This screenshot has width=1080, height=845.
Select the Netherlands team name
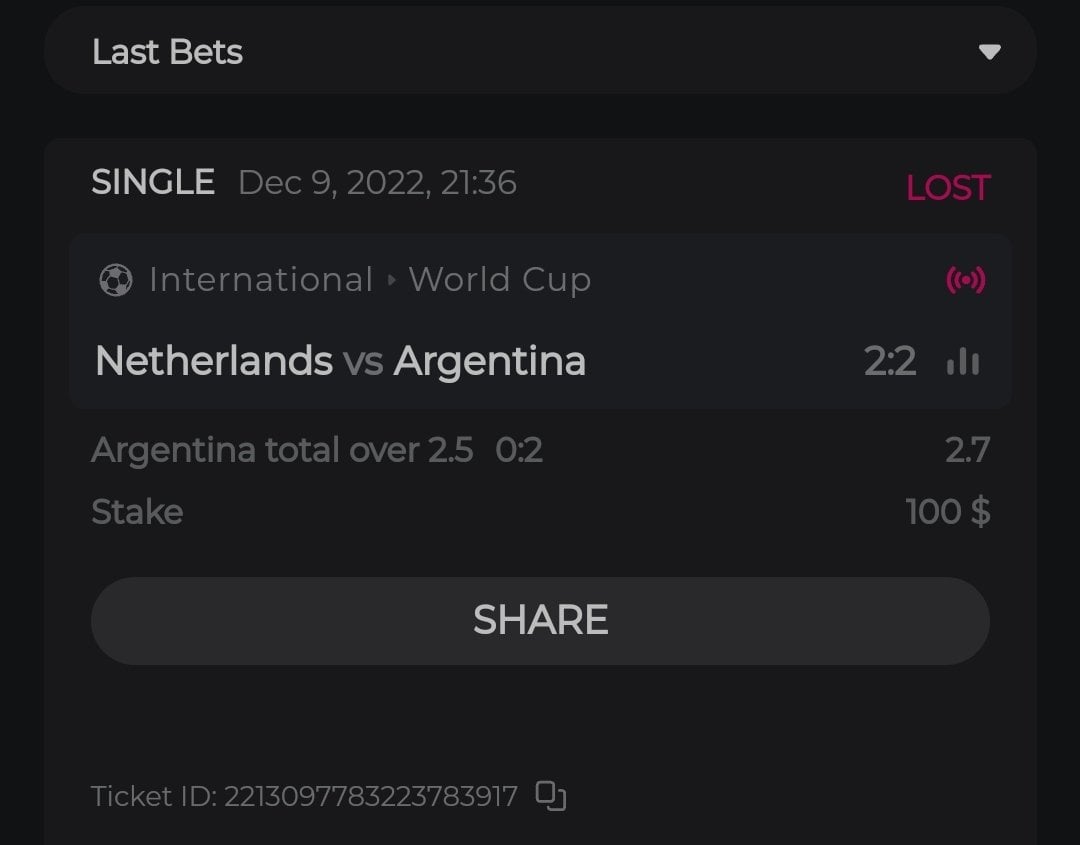coord(214,361)
